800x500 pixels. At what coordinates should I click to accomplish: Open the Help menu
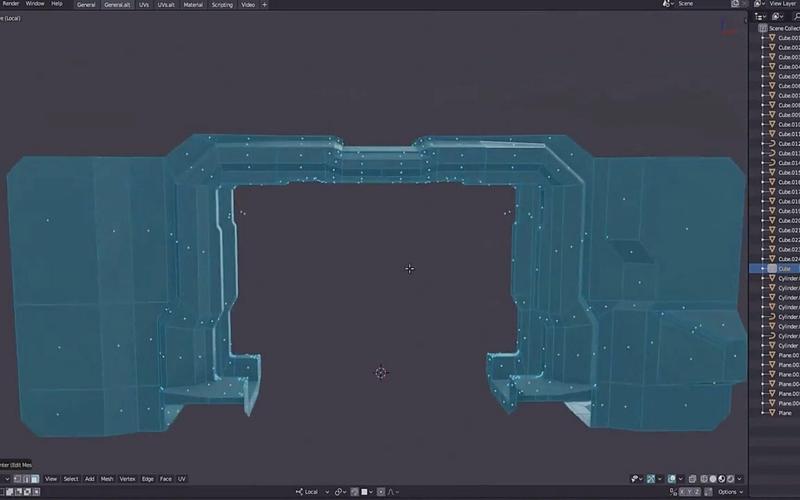pyautogui.click(x=57, y=4)
